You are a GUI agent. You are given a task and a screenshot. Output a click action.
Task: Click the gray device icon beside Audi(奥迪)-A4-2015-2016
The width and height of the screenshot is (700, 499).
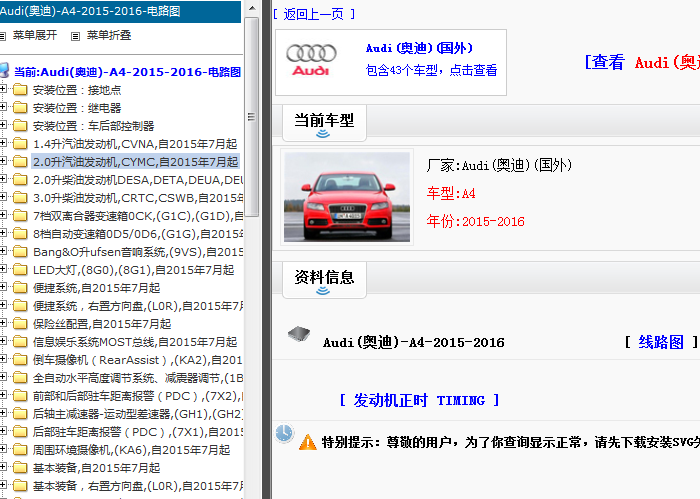299,334
